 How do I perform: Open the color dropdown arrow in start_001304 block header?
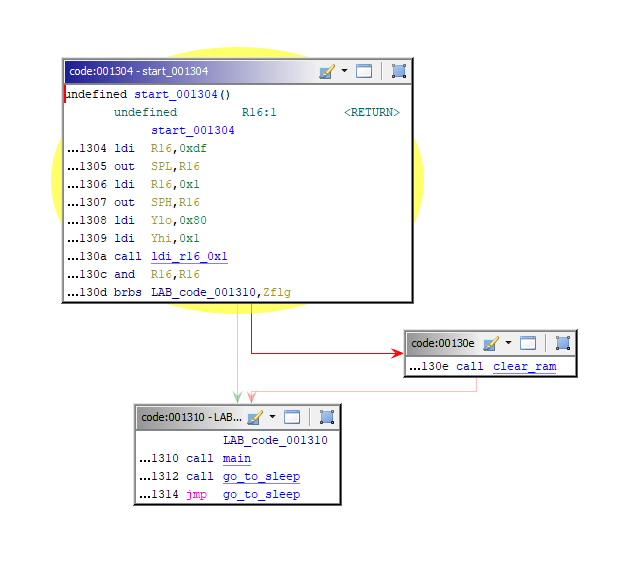pos(344,71)
